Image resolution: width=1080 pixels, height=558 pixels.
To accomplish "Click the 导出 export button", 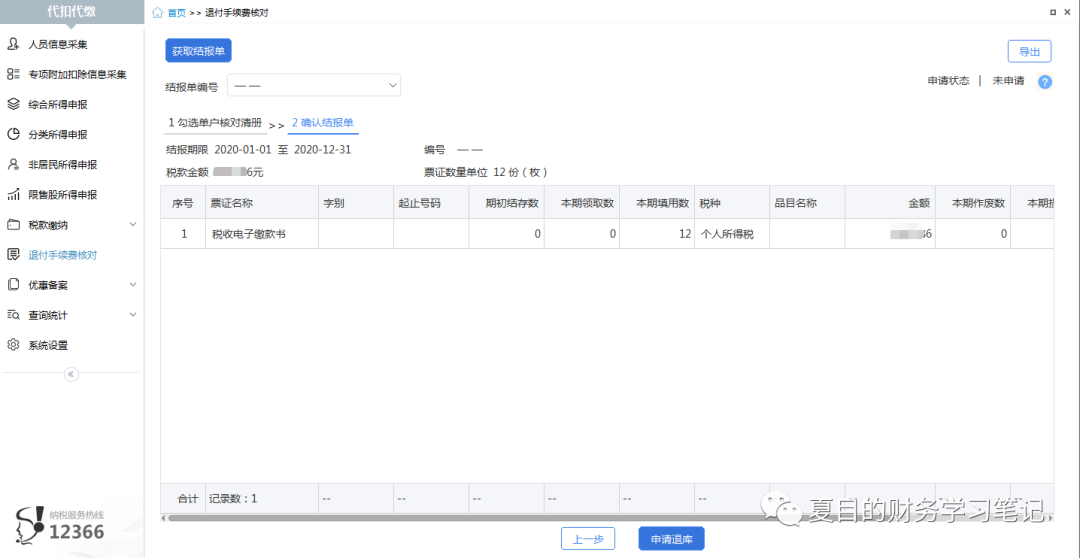I will coord(1030,52).
